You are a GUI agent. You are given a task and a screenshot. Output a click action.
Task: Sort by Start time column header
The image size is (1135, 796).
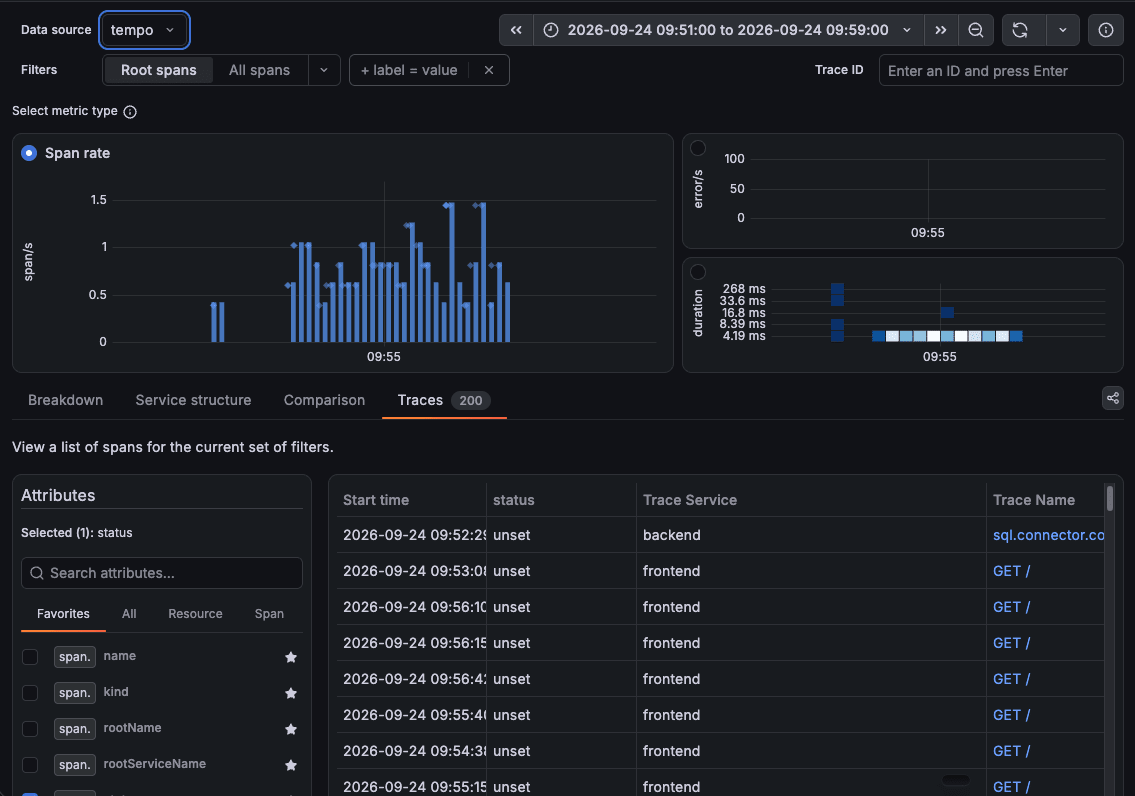(x=376, y=500)
